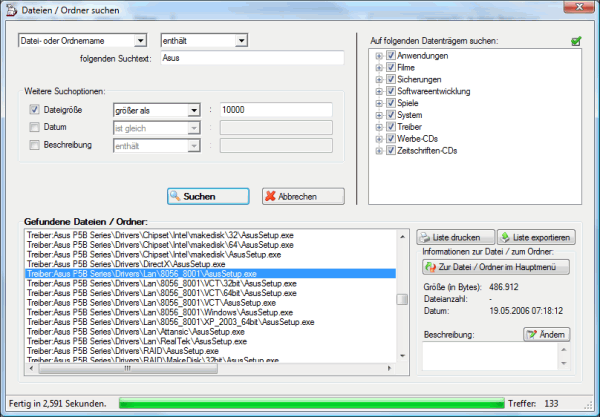Click 'Zur Datei / Ordner im Hauptmenü' button
The height and width of the screenshot is (417, 600).
(x=496, y=267)
